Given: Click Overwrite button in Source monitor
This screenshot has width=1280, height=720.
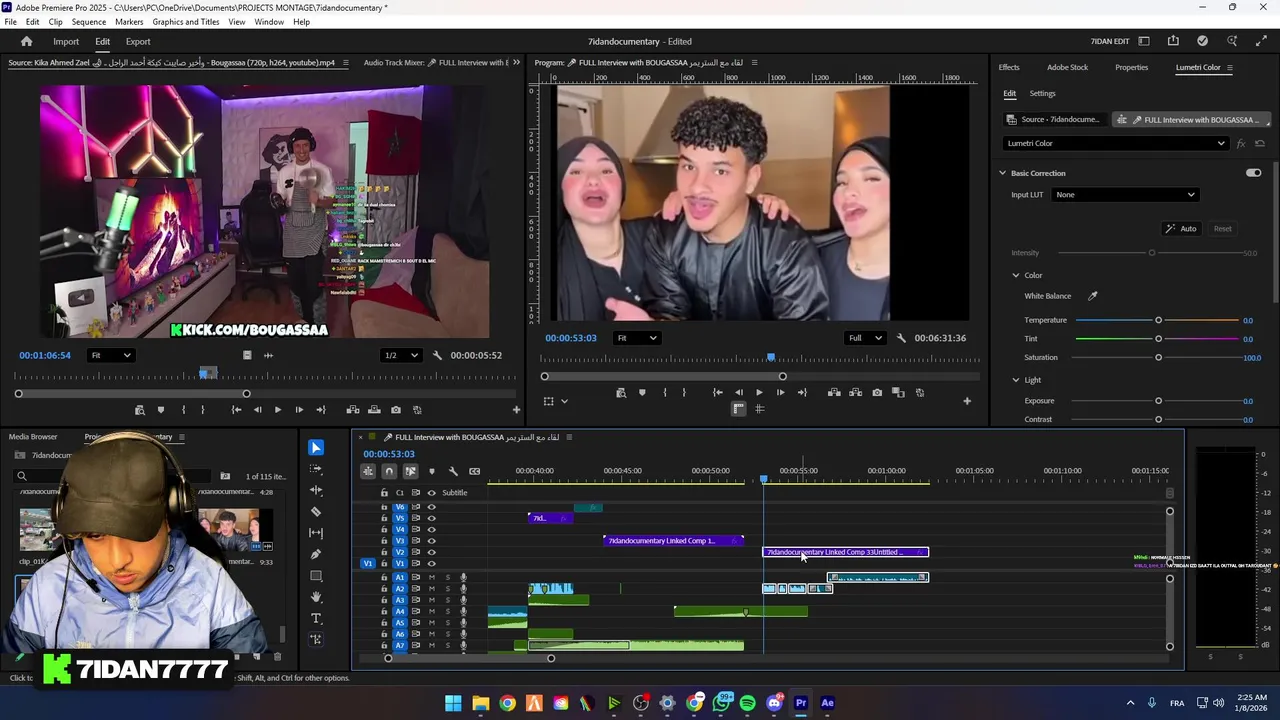Looking at the screenshot, I should [x=375, y=409].
